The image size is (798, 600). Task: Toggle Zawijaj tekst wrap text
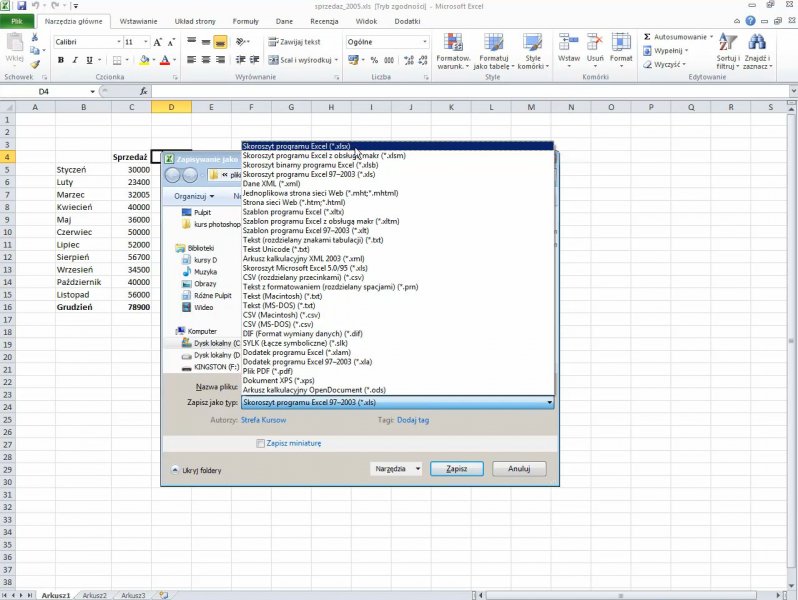294,42
